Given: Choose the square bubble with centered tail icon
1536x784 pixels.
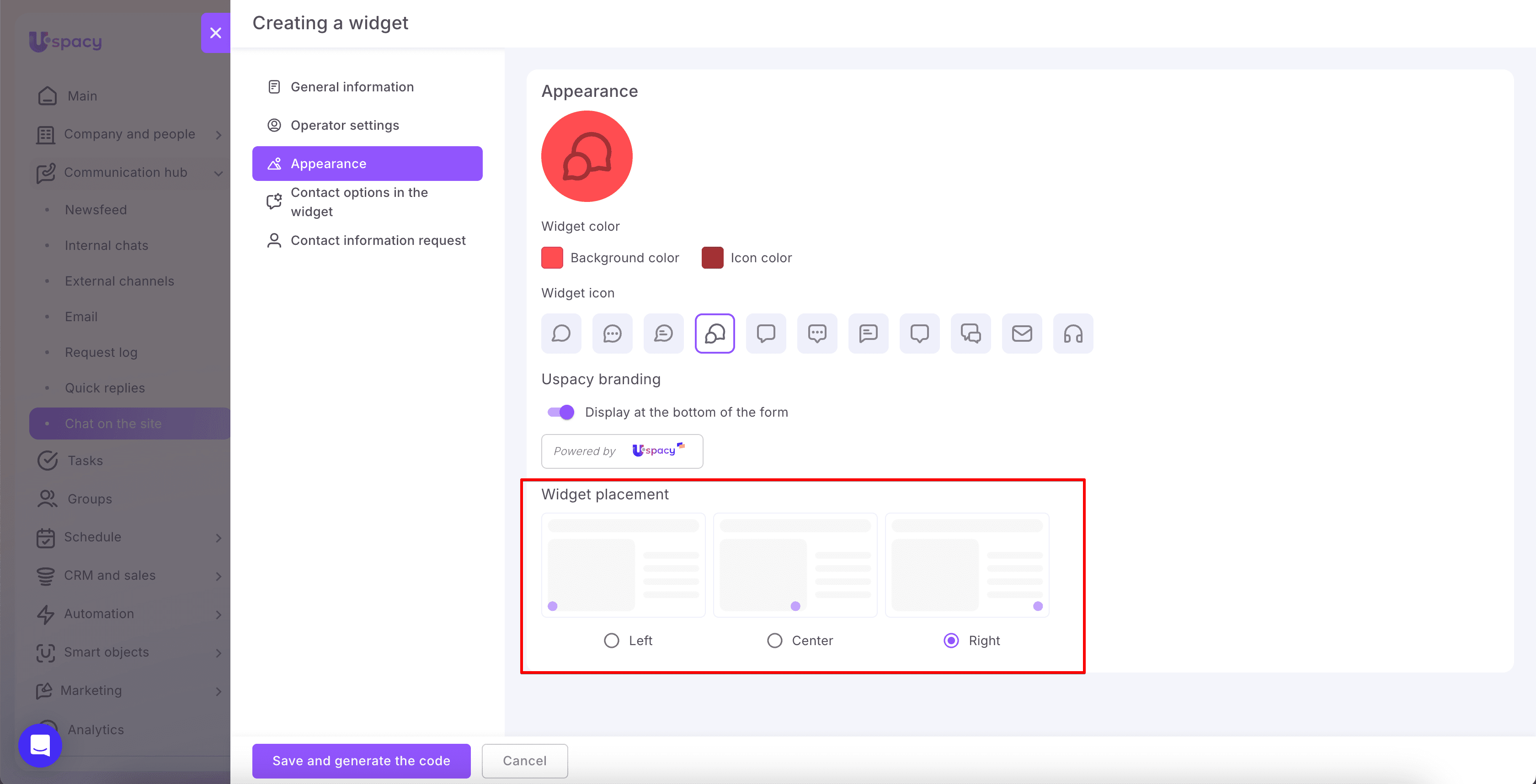Looking at the screenshot, I should [920, 334].
